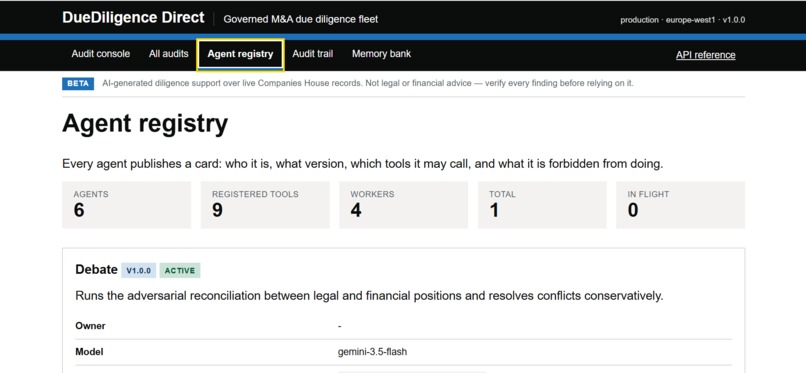Select the Agent registry tab
The width and height of the screenshot is (806, 373).
(240, 54)
